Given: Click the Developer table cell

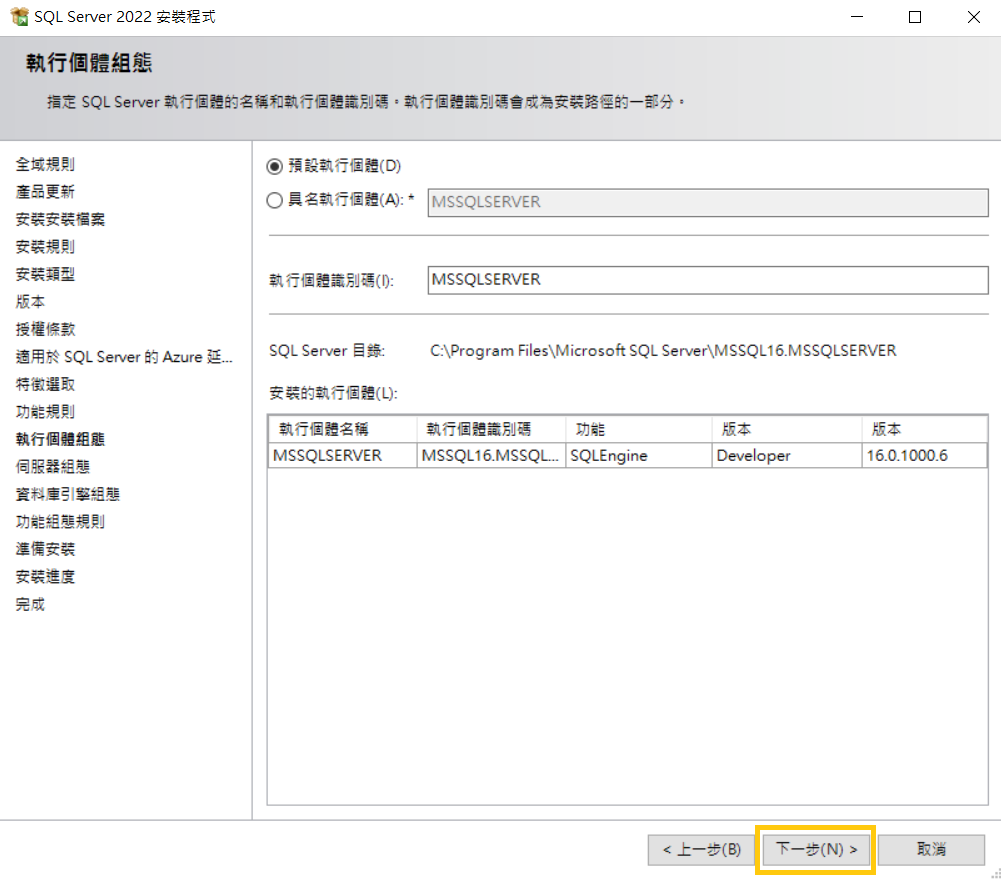Looking at the screenshot, I should pos(786,456).
